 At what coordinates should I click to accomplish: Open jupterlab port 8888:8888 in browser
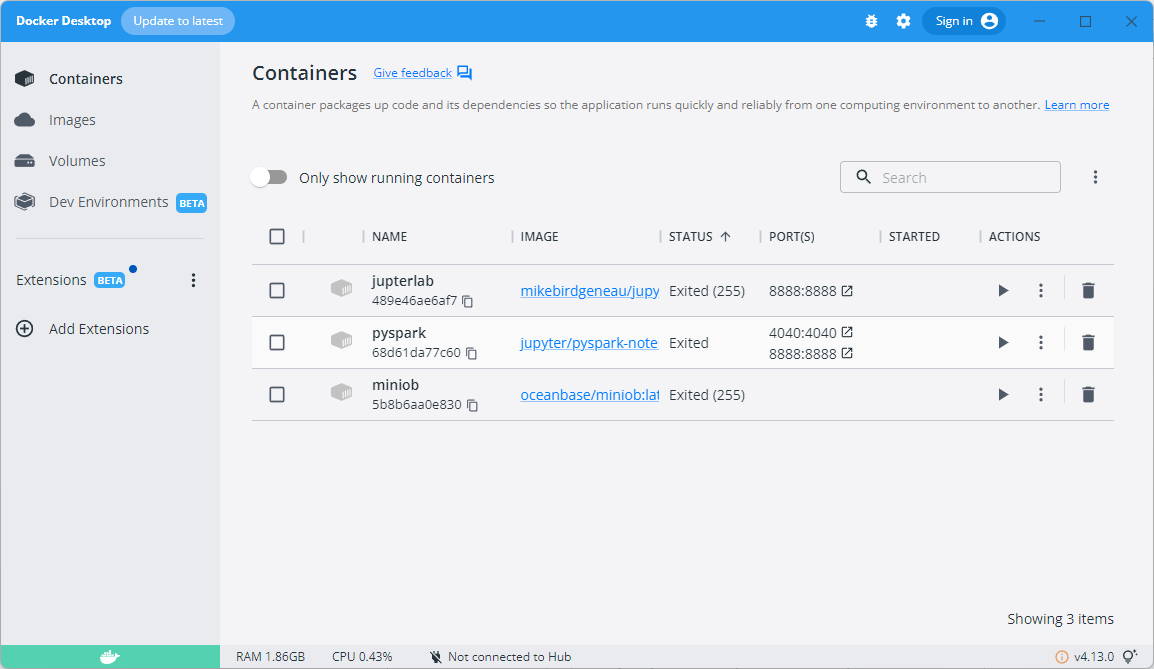coord(847,291)
